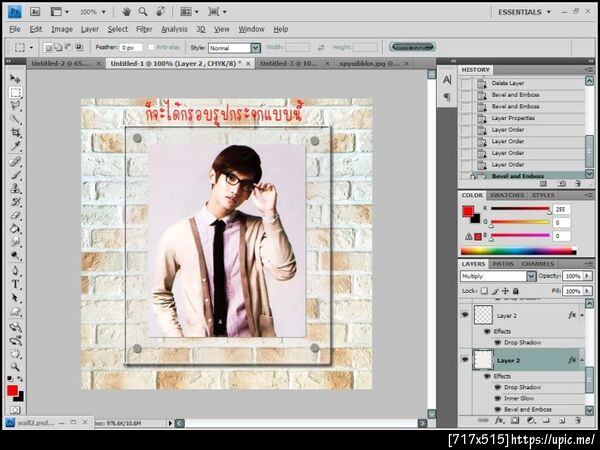Hide the selected Layer 2 via its eye icon
The height and width of the screenshot is (450, 600).
point(465,360)
